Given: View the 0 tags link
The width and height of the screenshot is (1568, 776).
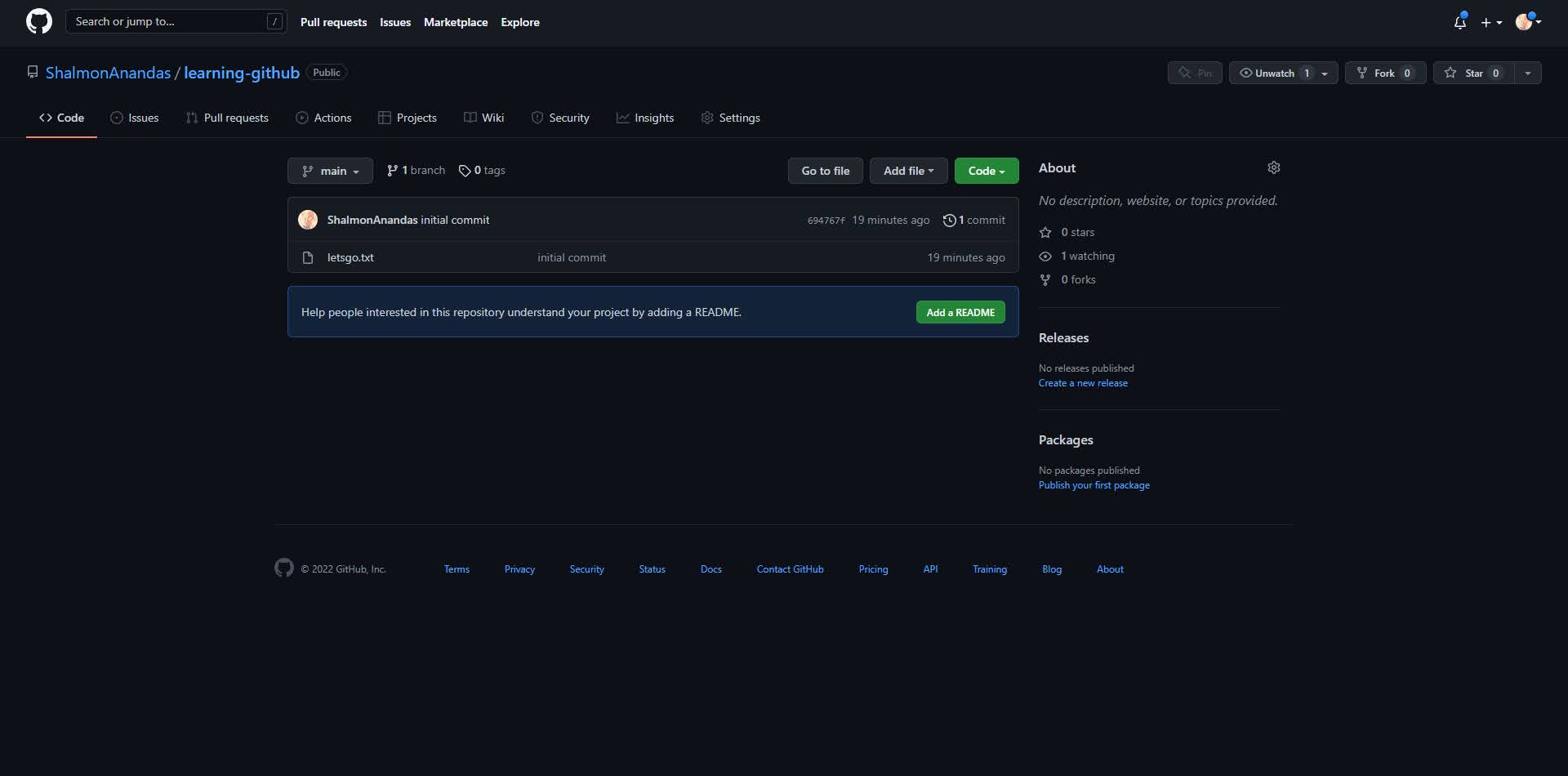Looking at the screenshot, I should (x=482, y=170).
